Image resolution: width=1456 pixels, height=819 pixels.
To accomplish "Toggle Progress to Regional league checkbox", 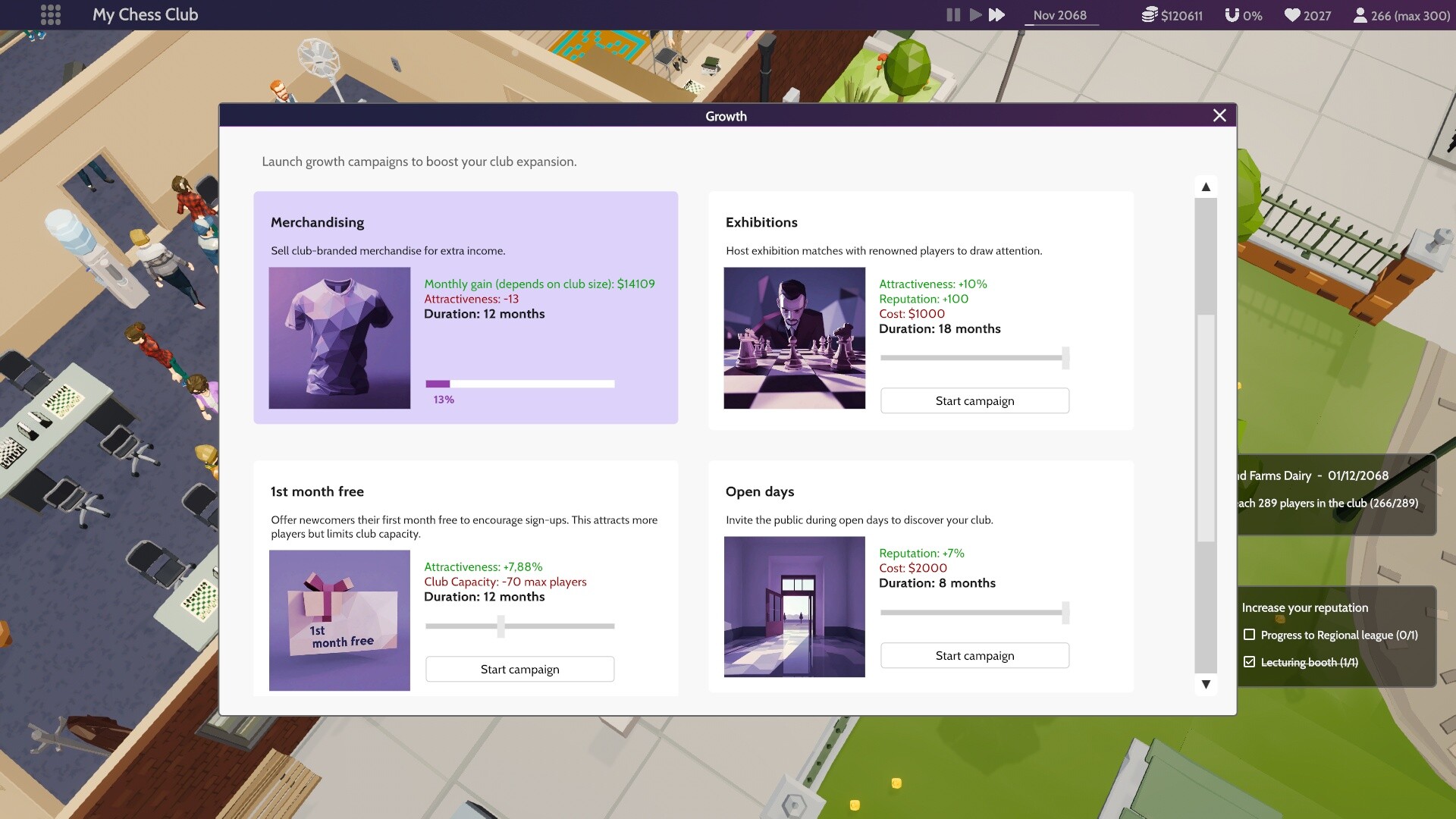I will [1249, 635].
